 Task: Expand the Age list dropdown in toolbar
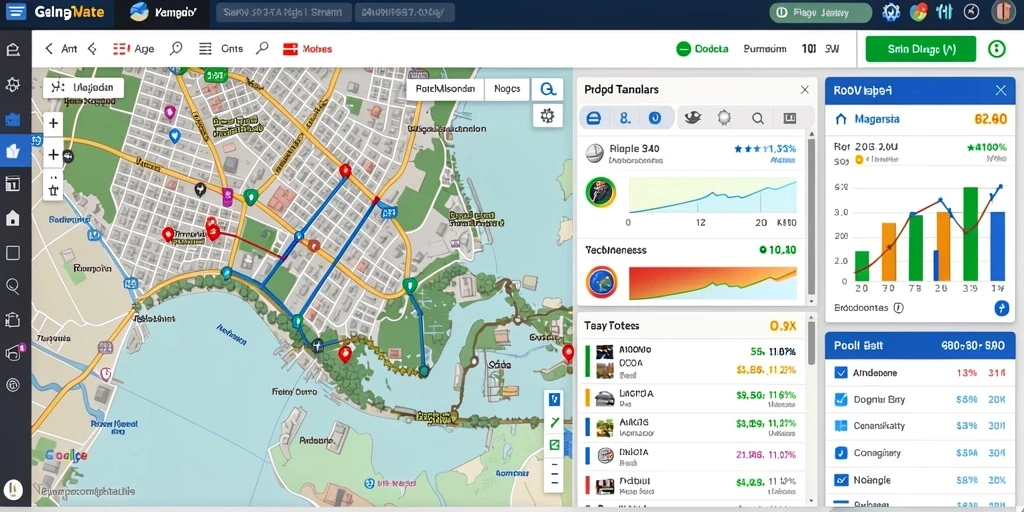pyautogui.click(x=134, y=49)
